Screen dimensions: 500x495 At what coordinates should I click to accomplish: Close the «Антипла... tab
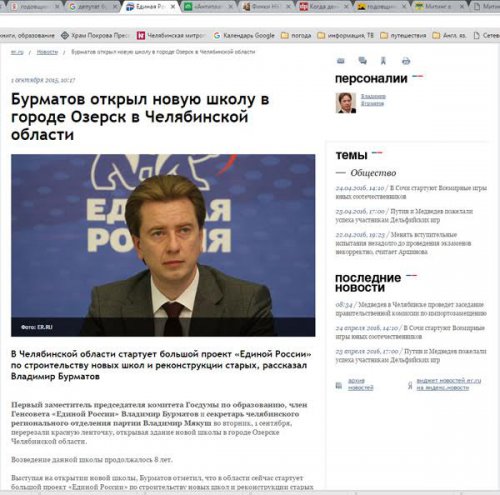[230, 6]
